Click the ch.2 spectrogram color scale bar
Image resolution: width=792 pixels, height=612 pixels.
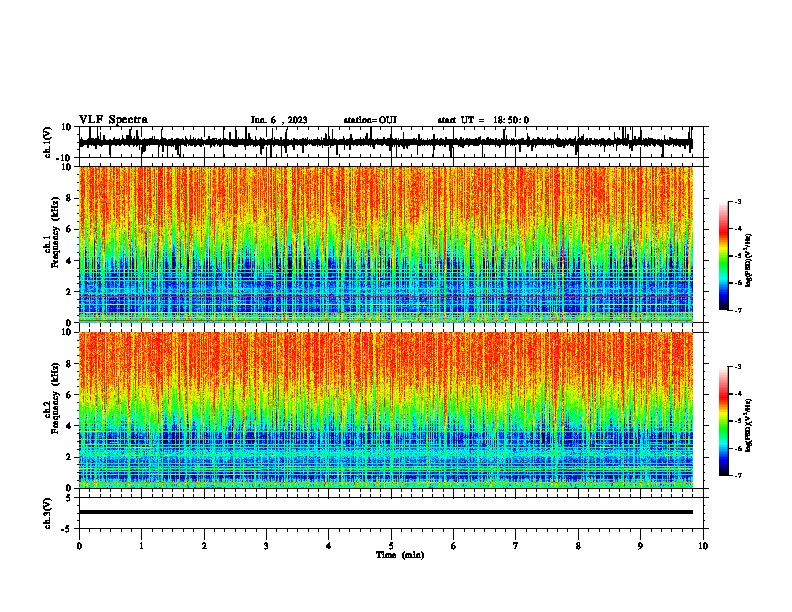(724, 421)
